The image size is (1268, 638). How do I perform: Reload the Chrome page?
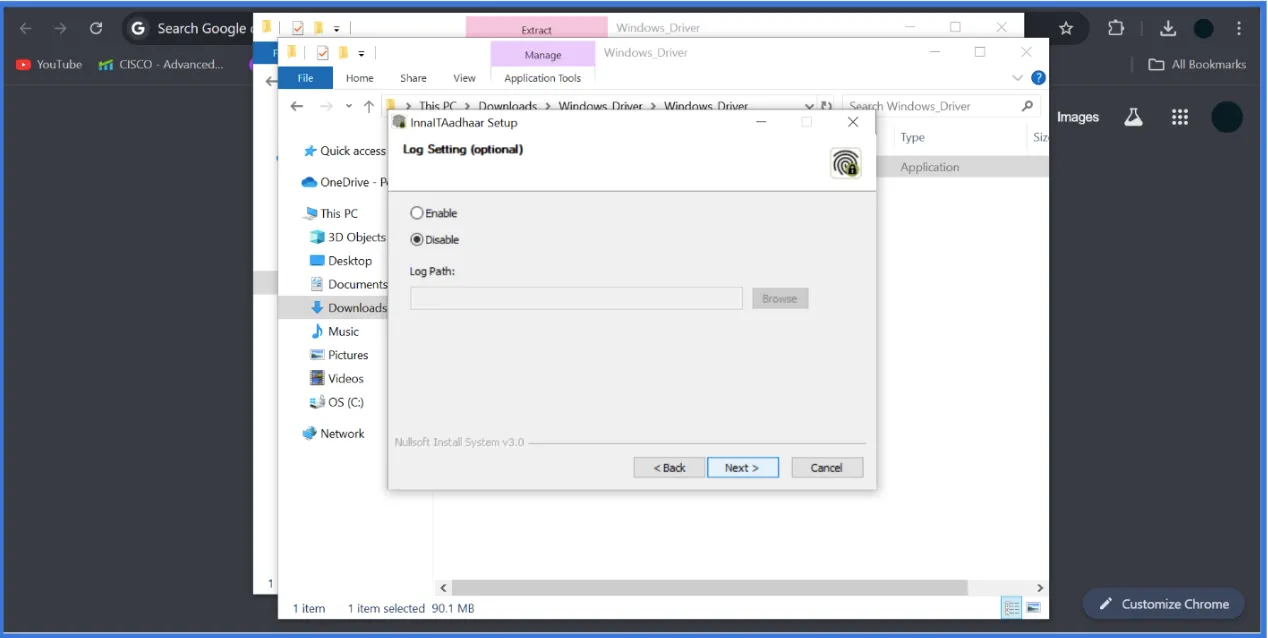click(x=96, y=29)
